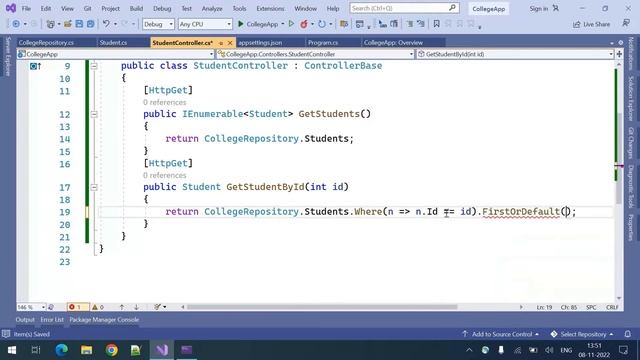Open the Package Manager Console tab
Image resolution: width=640 pixels, height=360 pixels.
point(104,320)
